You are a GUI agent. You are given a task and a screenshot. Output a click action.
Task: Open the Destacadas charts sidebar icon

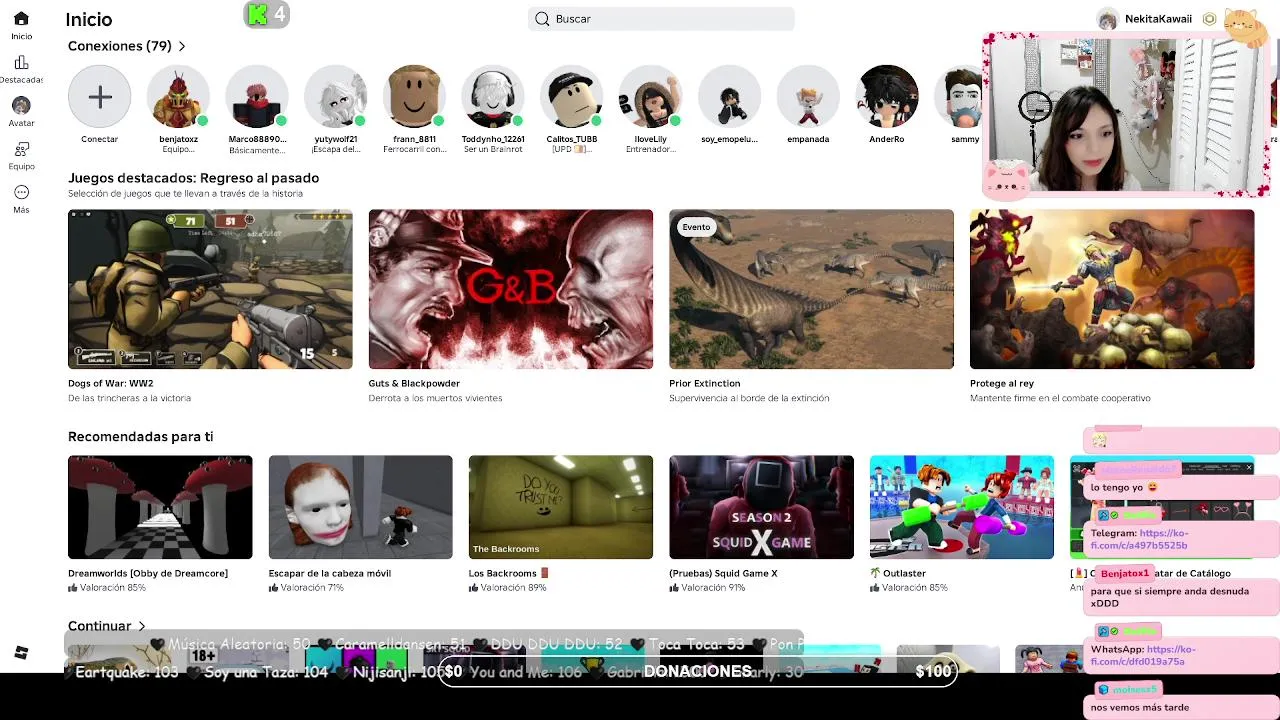pos(21,63)
